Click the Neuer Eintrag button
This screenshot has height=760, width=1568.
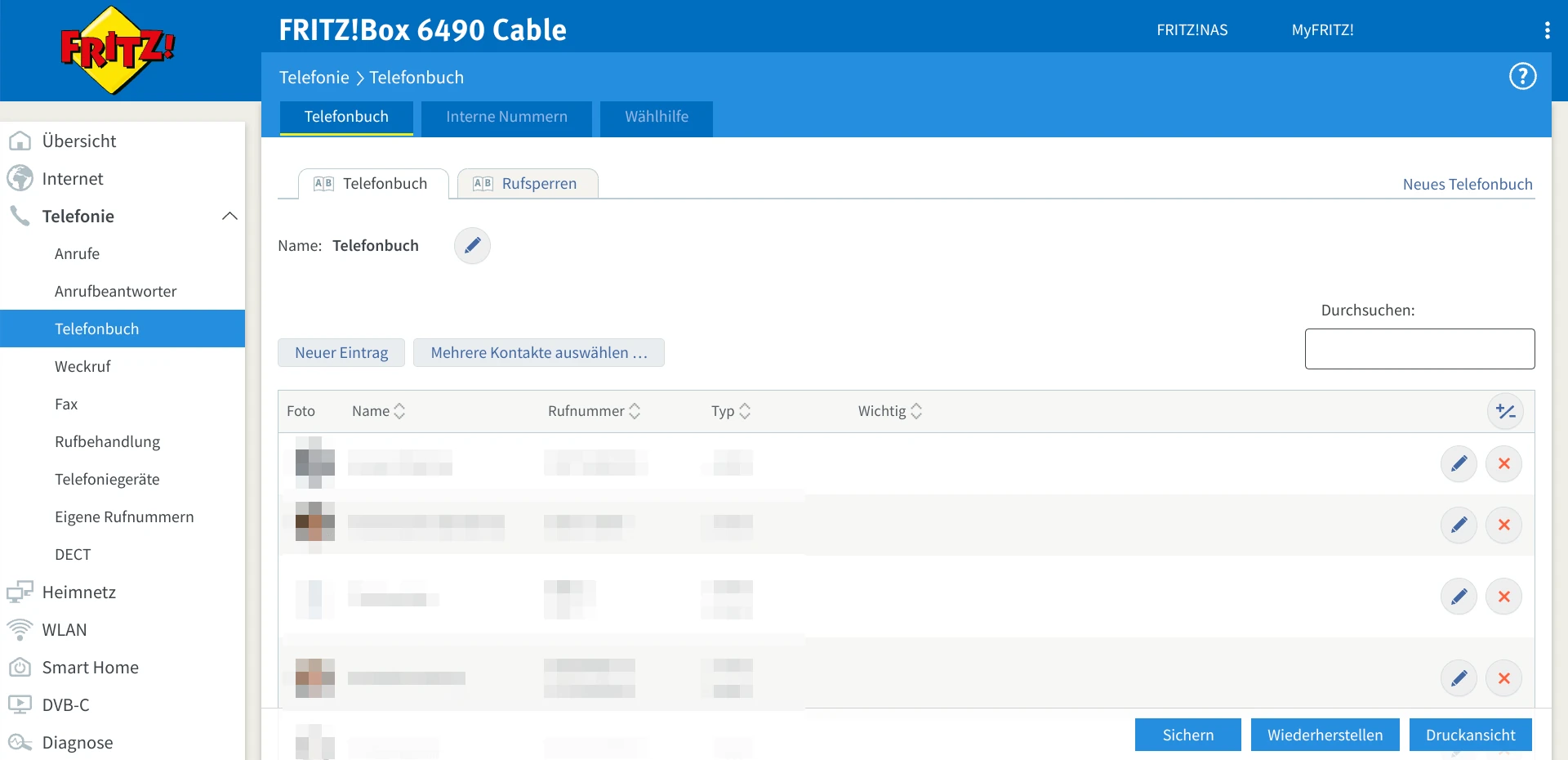tap(341, 352)
